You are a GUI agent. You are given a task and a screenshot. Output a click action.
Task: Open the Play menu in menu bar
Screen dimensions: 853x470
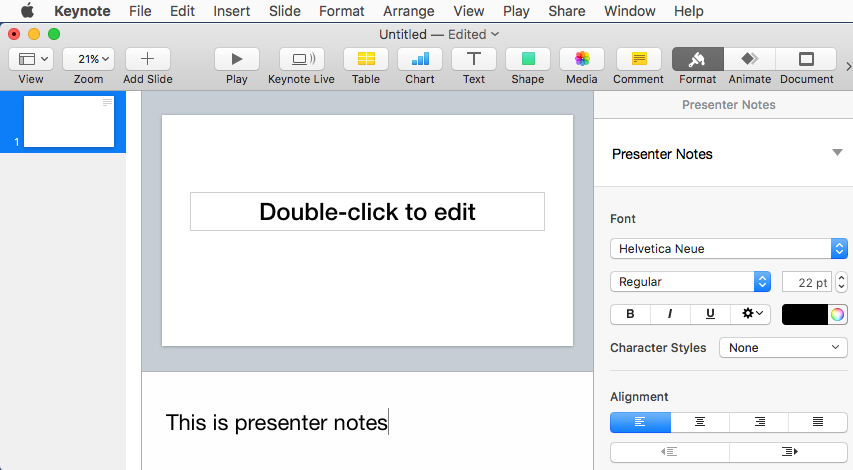coord(516,11)
